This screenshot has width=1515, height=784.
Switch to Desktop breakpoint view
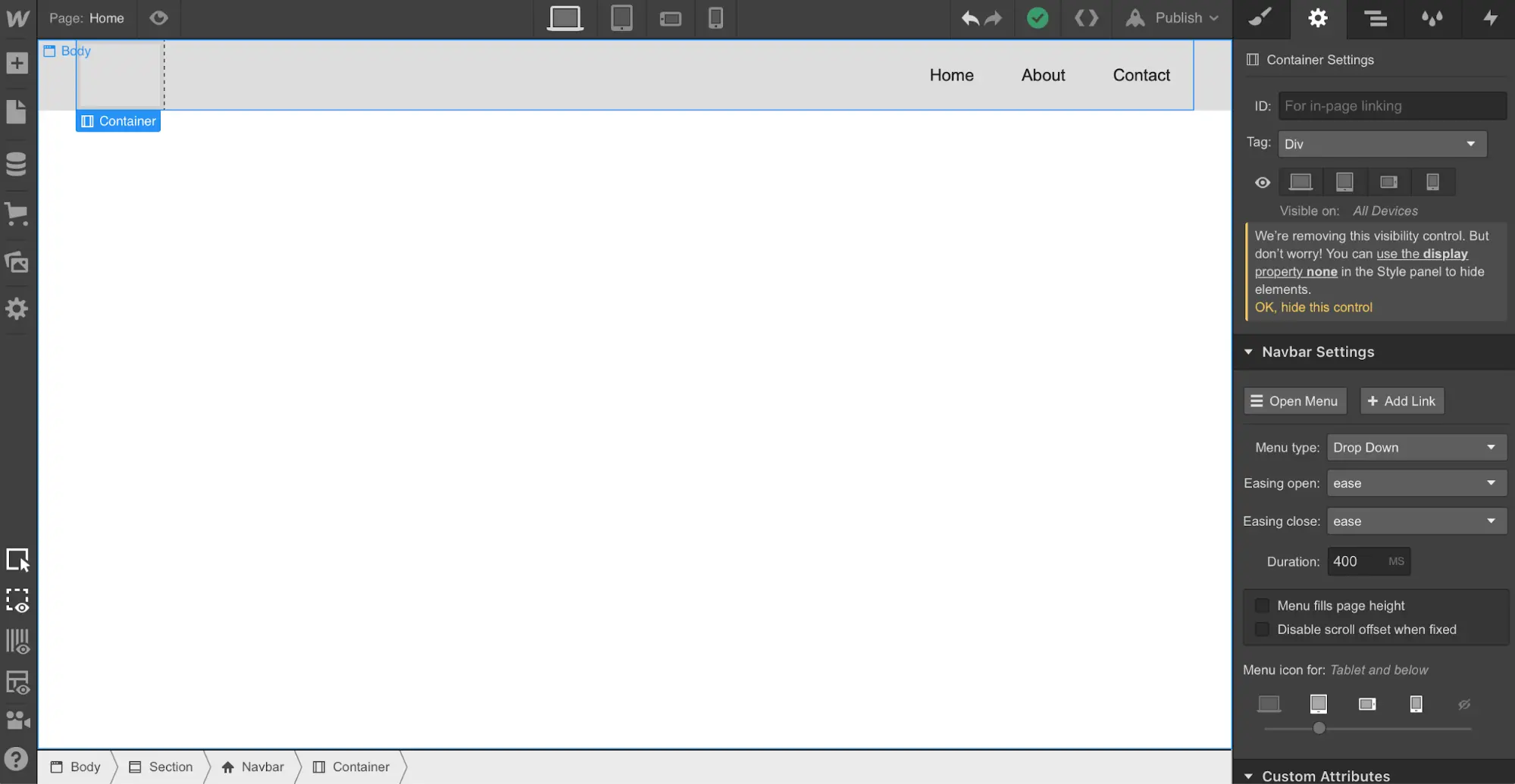565,18
